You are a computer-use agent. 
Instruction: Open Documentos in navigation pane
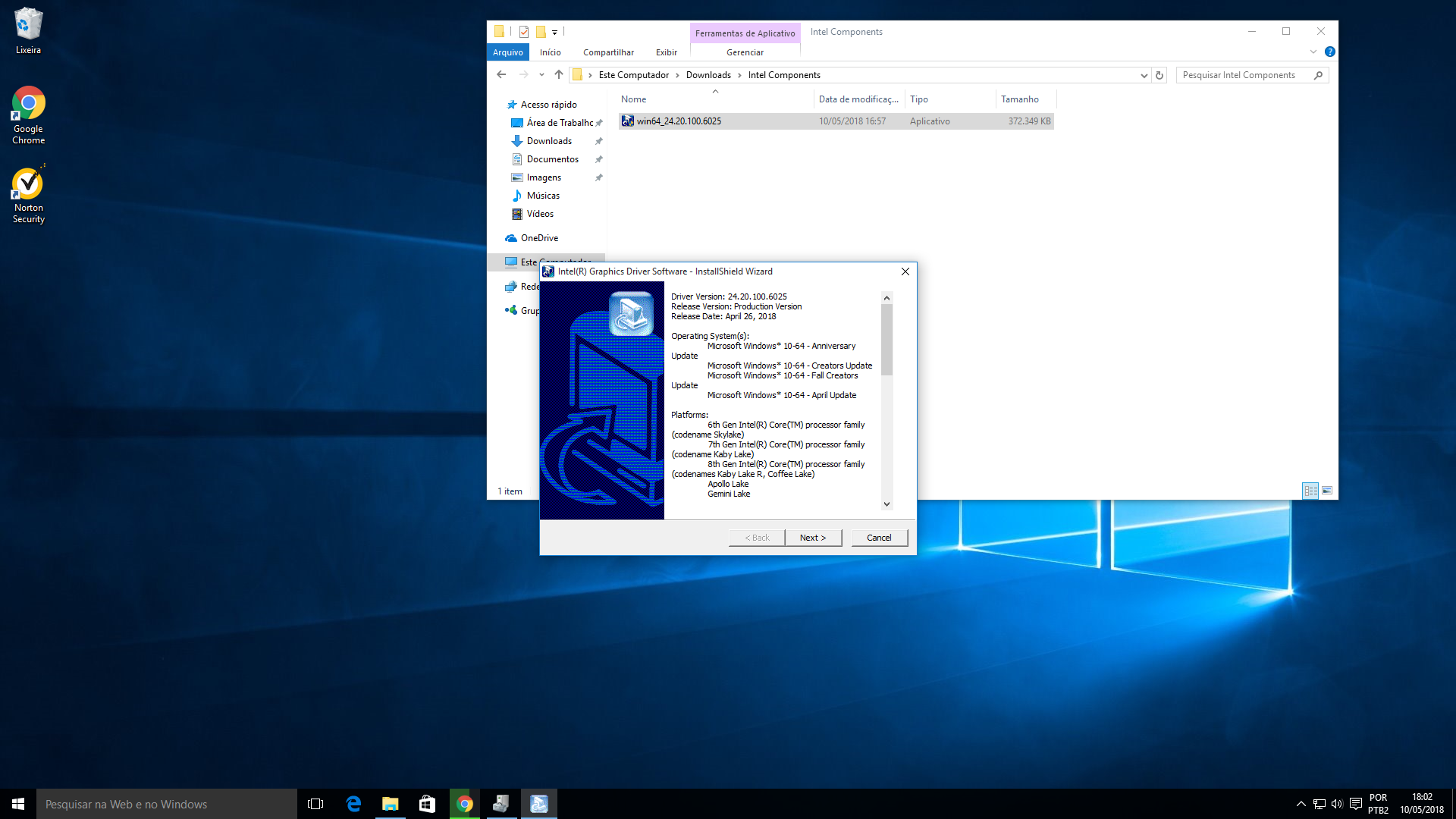pyautogui.click(x=552, y=159)
